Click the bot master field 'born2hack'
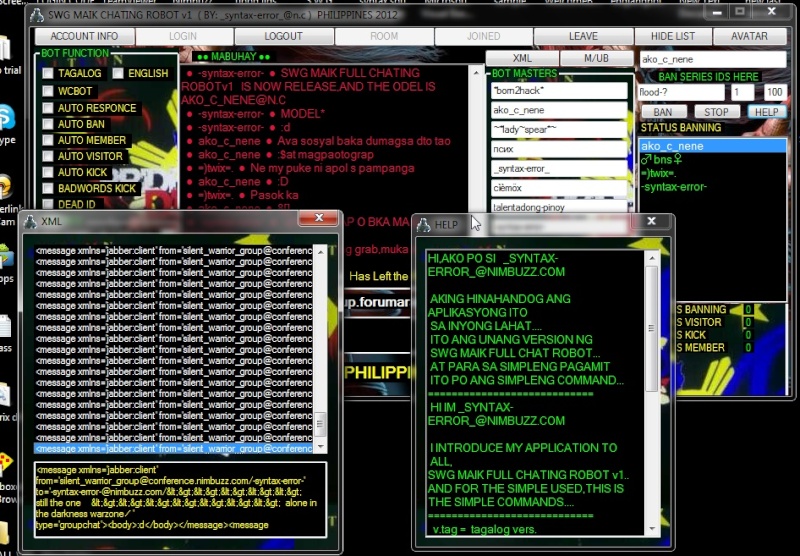Screen dimensions: 800x556 pyautogui.click(x=559, y=91)
